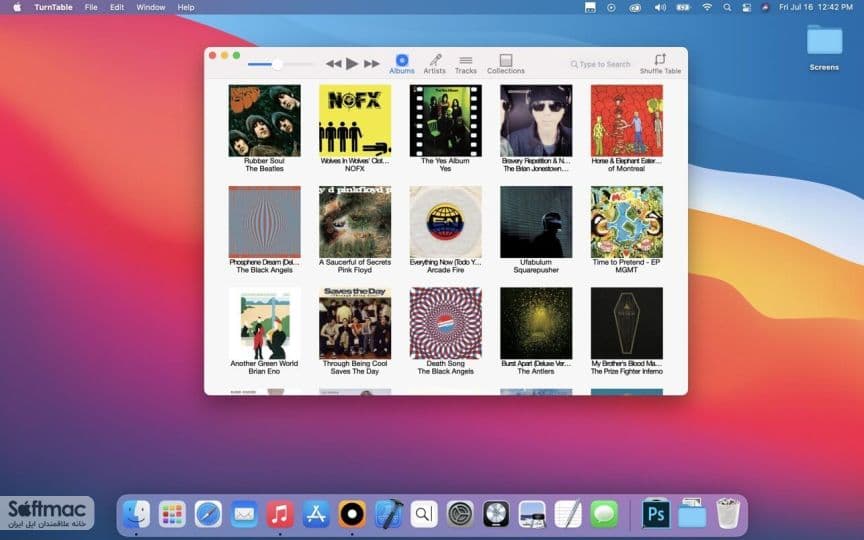Select the Phosphene Dream album cover
Image resolution: width=864 pixels, height=540 pixels.
(264, 222)
